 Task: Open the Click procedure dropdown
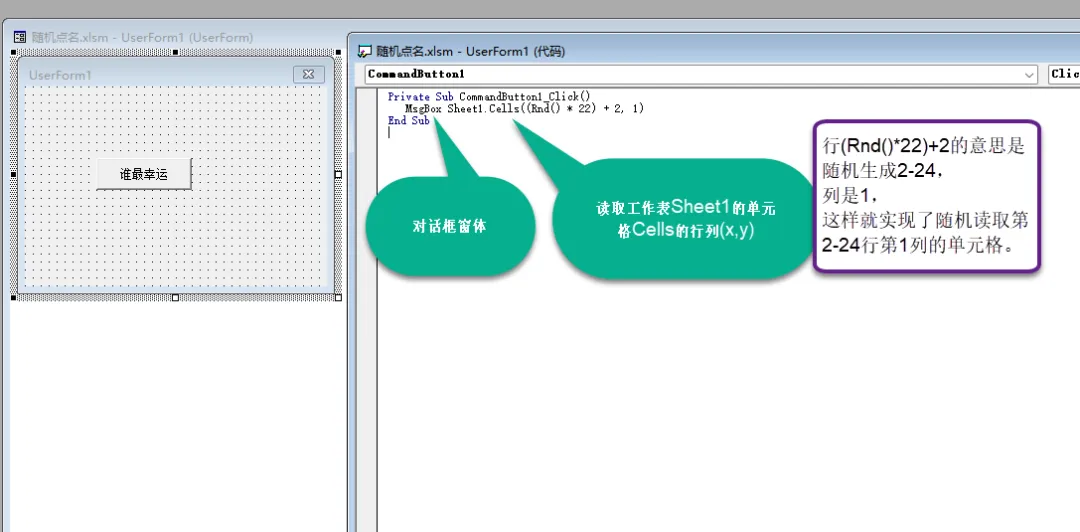click(1064, 74)
